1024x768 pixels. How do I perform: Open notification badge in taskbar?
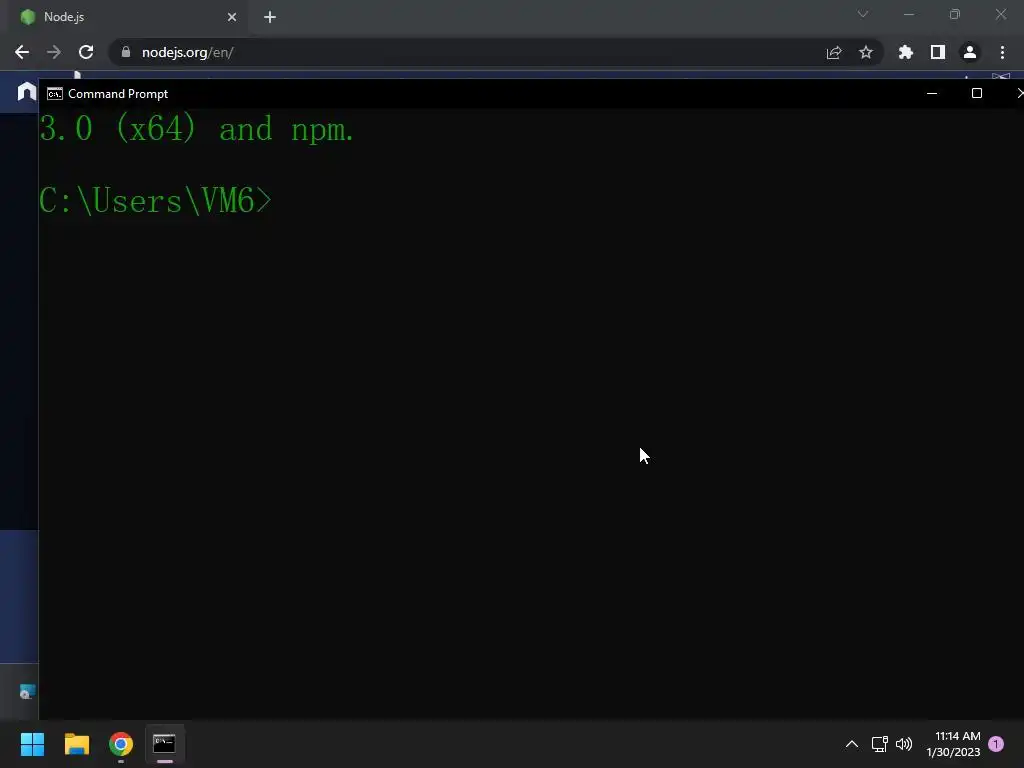pos(996,744)
